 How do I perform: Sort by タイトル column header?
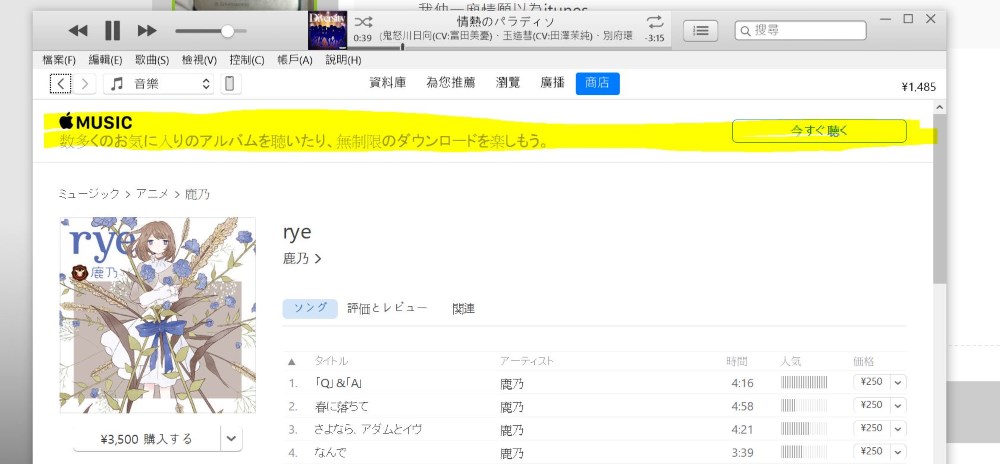coord(331,361)
